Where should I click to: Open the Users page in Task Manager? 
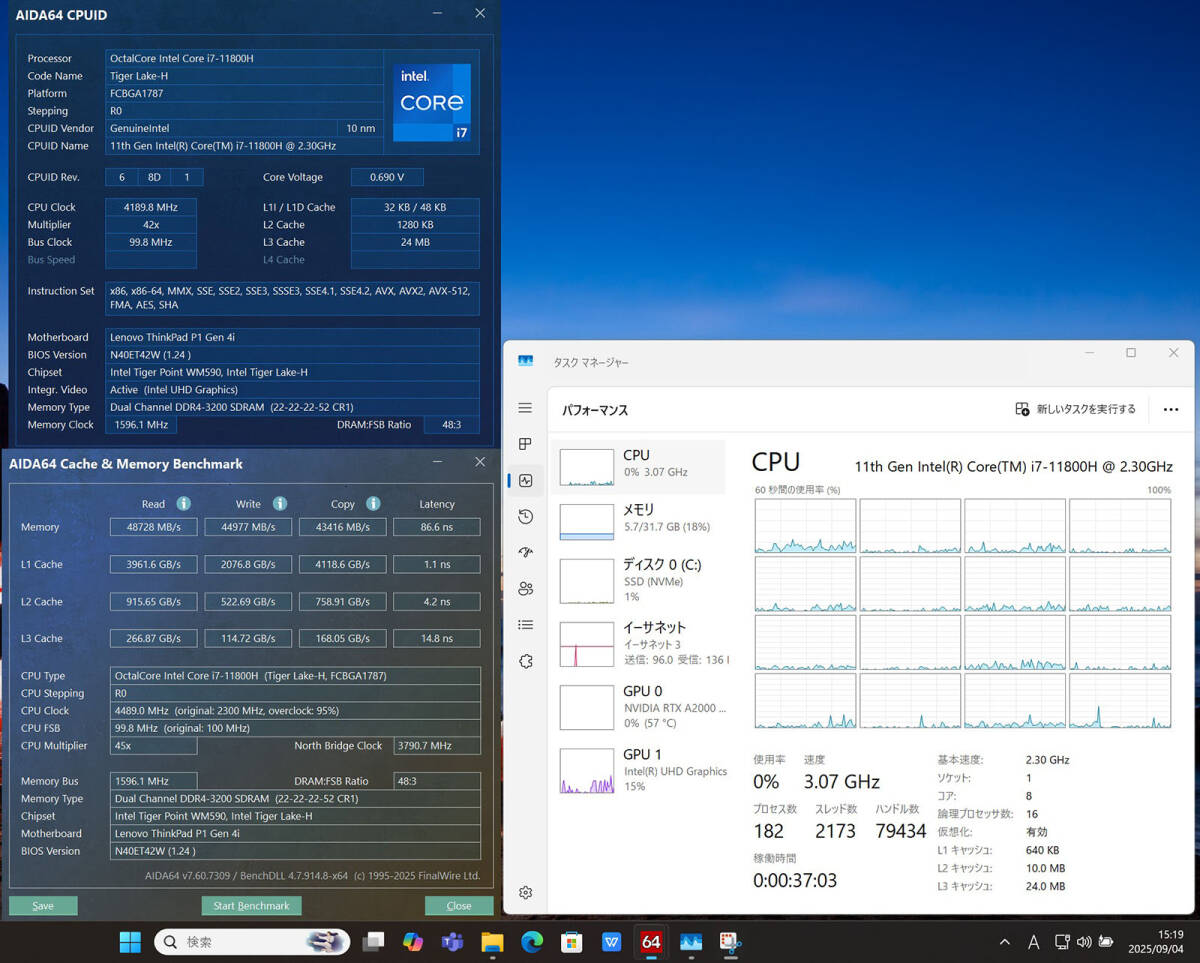(x=526, y=588)
